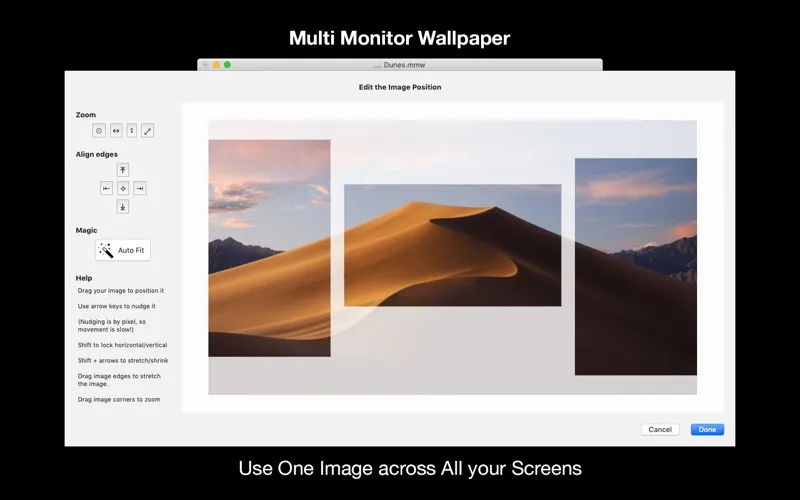800x500 pixels.
Task: Align the image to the top edge
Action: (122, 170)
